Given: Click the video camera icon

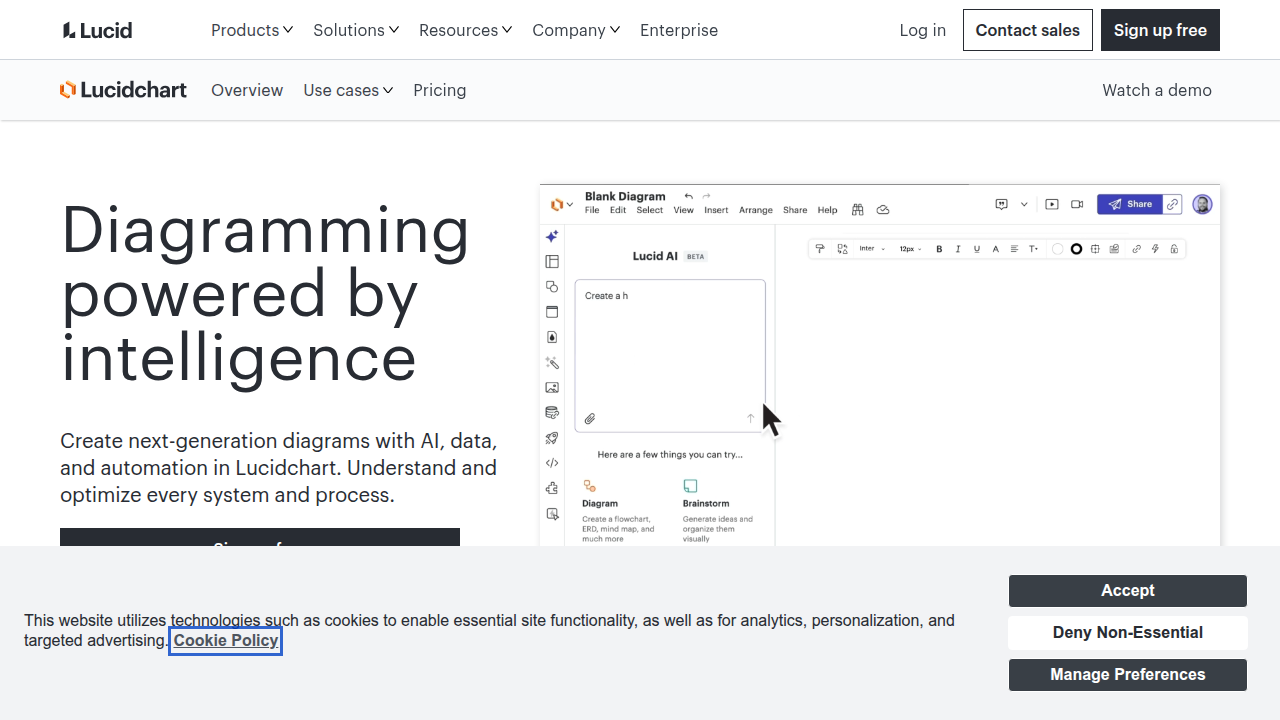Looking at the screenshot, I should tap(1077, 204).
